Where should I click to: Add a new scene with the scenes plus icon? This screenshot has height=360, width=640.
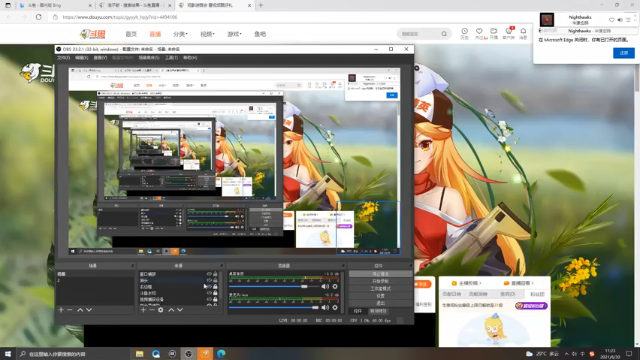[x=61, y=310]
